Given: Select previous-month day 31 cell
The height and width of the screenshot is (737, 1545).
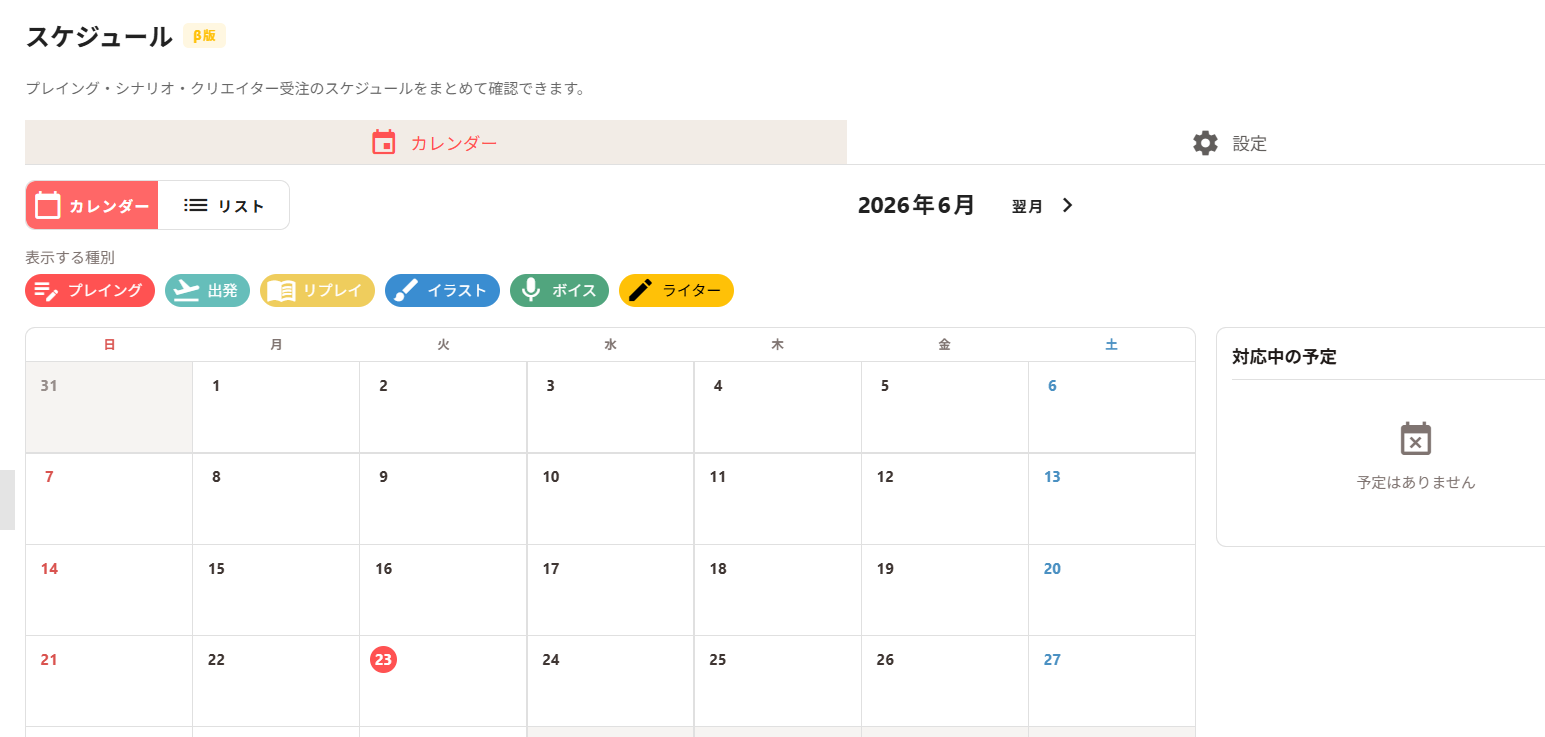Looking at the screenshot, I should 109,407.
